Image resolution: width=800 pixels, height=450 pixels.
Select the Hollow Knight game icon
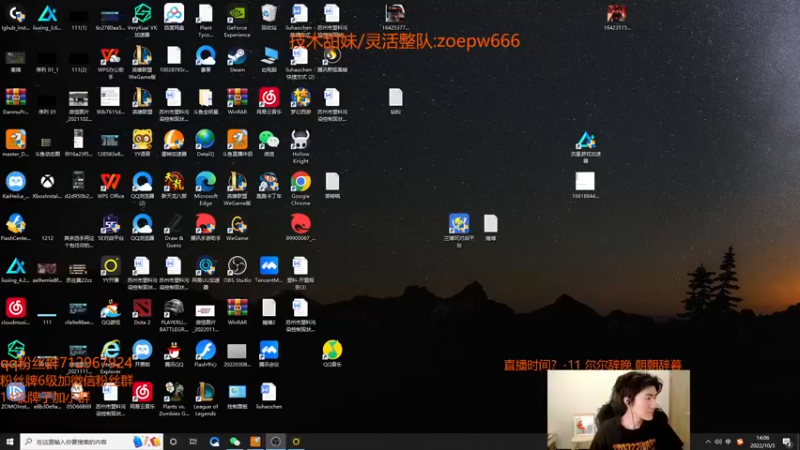[x=301, y=147]
